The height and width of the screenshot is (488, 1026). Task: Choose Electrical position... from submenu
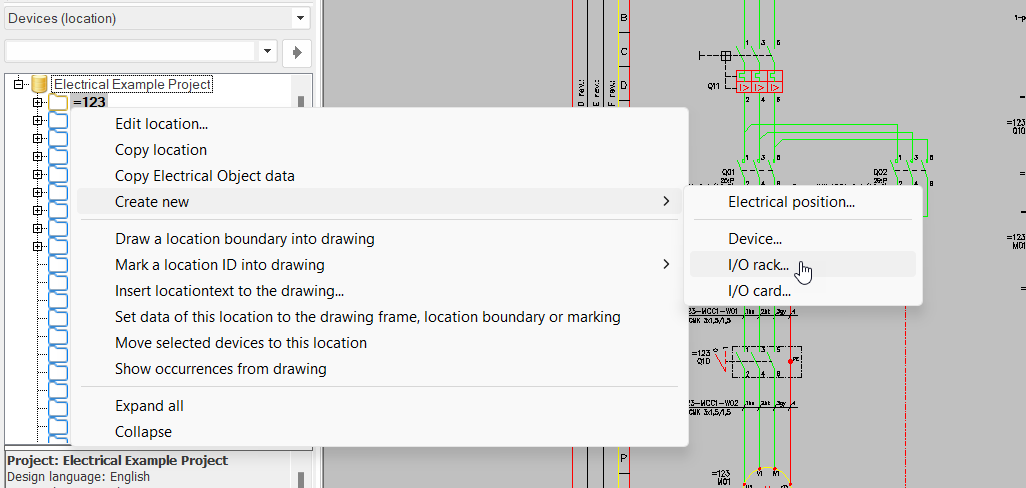[x=791, y=202]
